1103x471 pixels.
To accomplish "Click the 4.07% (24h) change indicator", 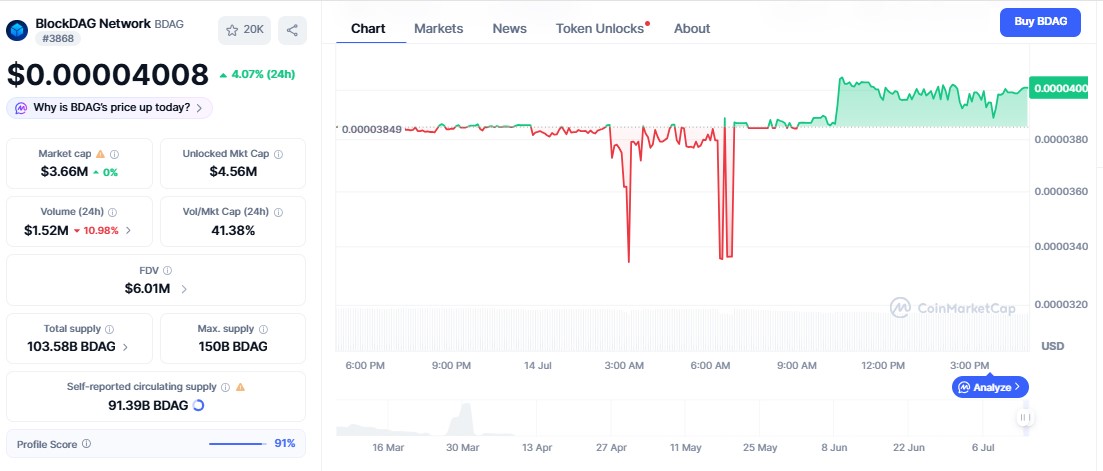I will pyautogui.click(x=257, y=75).
